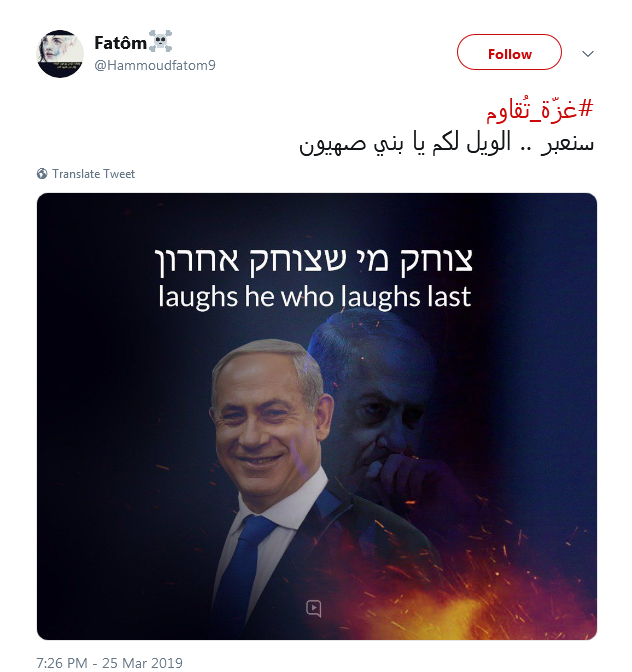Click the dark empty area left of the caption
The image size is (632, 672).
[x=94, y=279]
